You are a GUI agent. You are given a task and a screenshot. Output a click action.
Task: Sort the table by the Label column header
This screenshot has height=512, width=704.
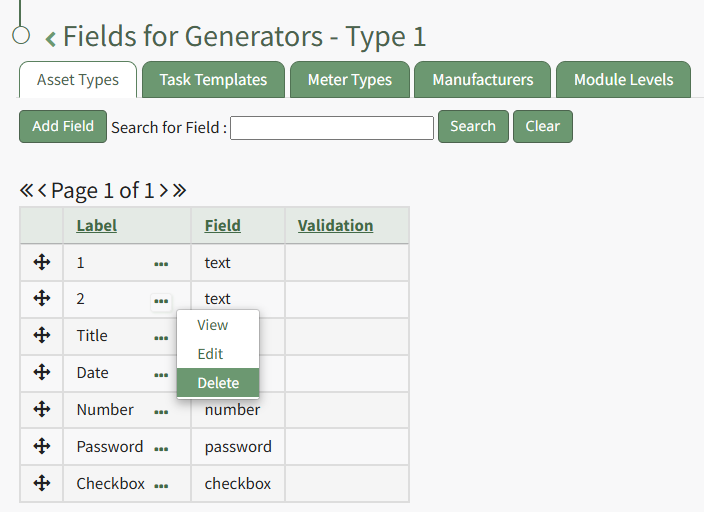tap(97, 225)
